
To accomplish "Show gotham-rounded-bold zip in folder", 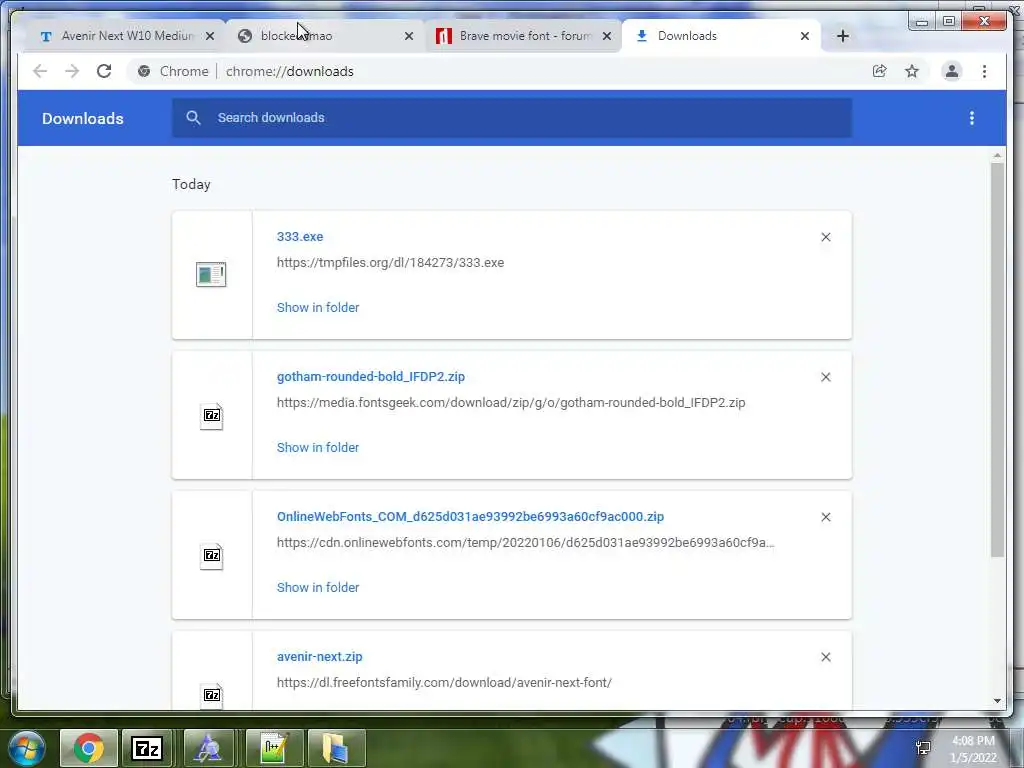I will pyautogui.click(x=318, y=447).
